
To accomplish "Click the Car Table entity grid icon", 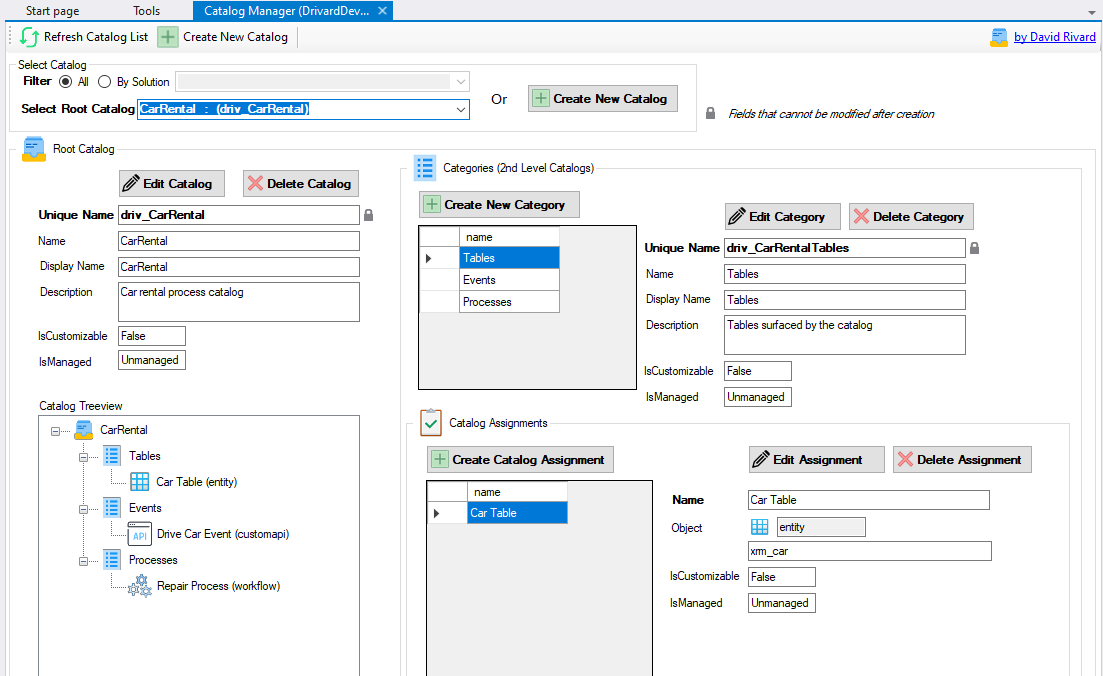I will pos(139,481).
